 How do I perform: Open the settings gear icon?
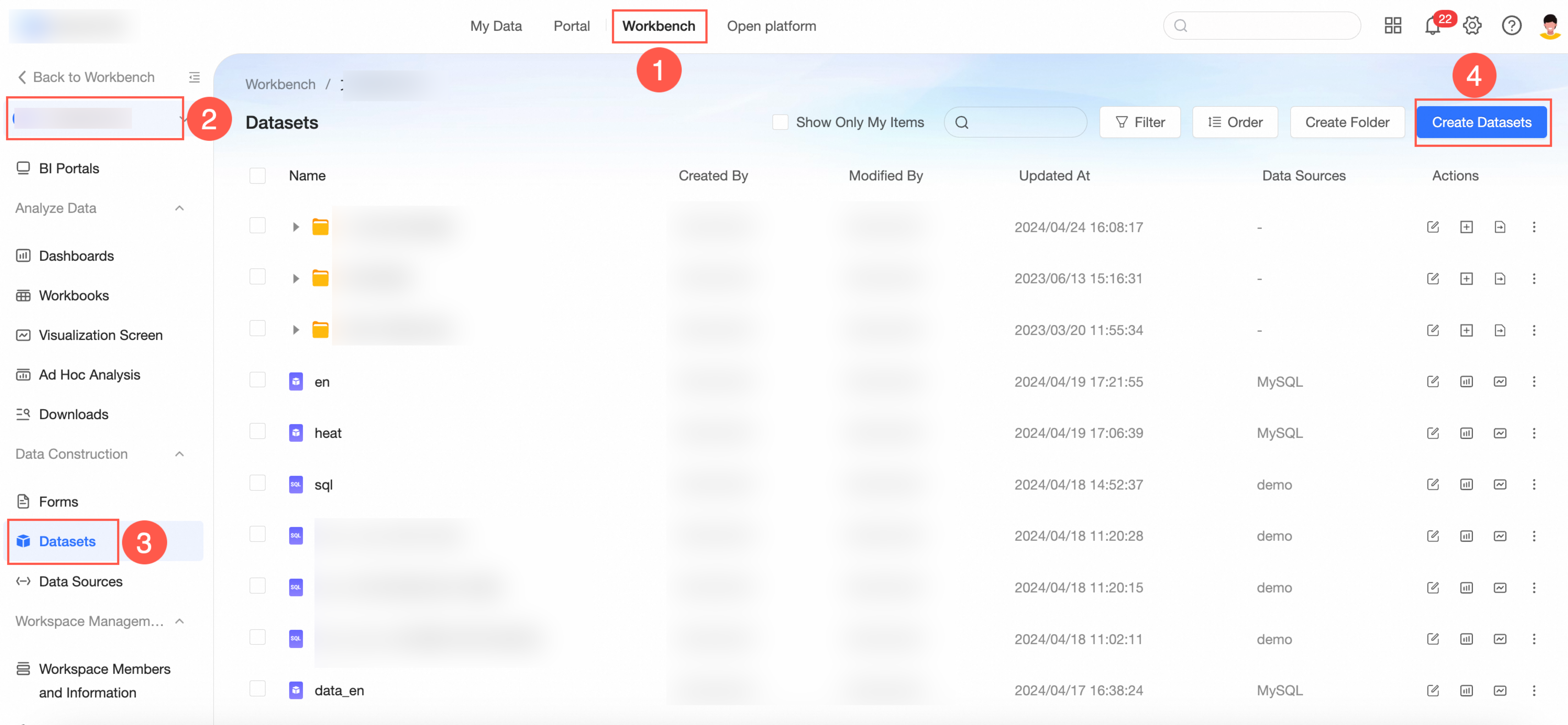(x=1472, y=26)
